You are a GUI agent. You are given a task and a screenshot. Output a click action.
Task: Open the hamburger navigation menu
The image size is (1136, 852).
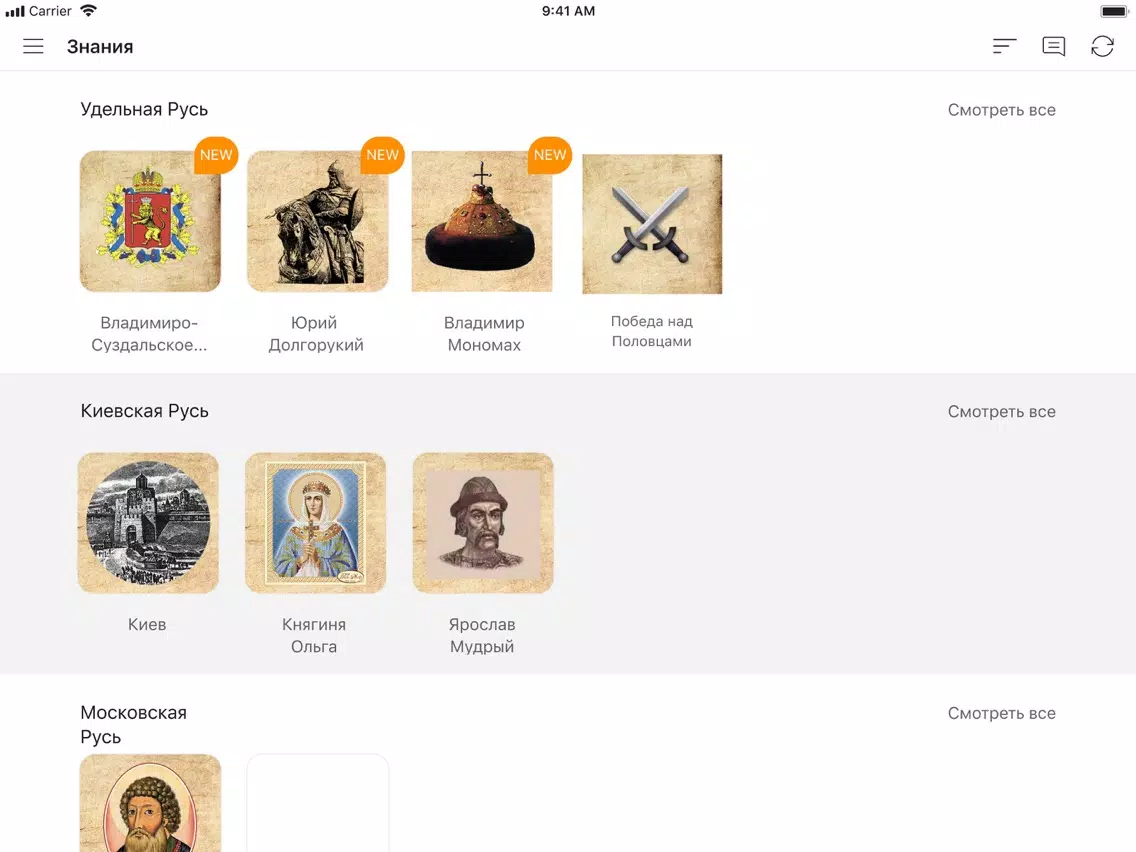point(33,46)
